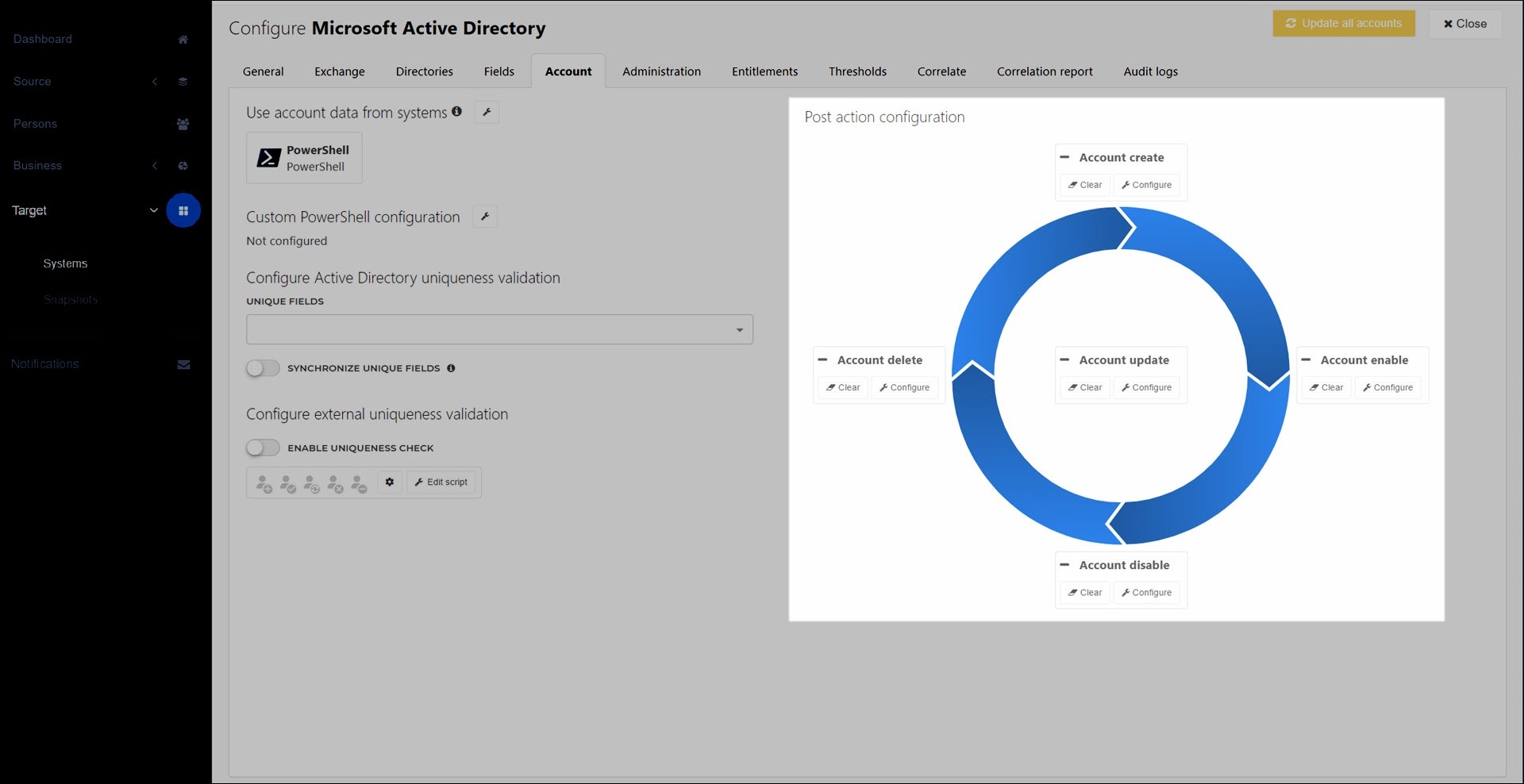Click the user-remove X icon in uniqueness toolbar
This screenshot has width=1524, height=784.
tap(336, 483)
